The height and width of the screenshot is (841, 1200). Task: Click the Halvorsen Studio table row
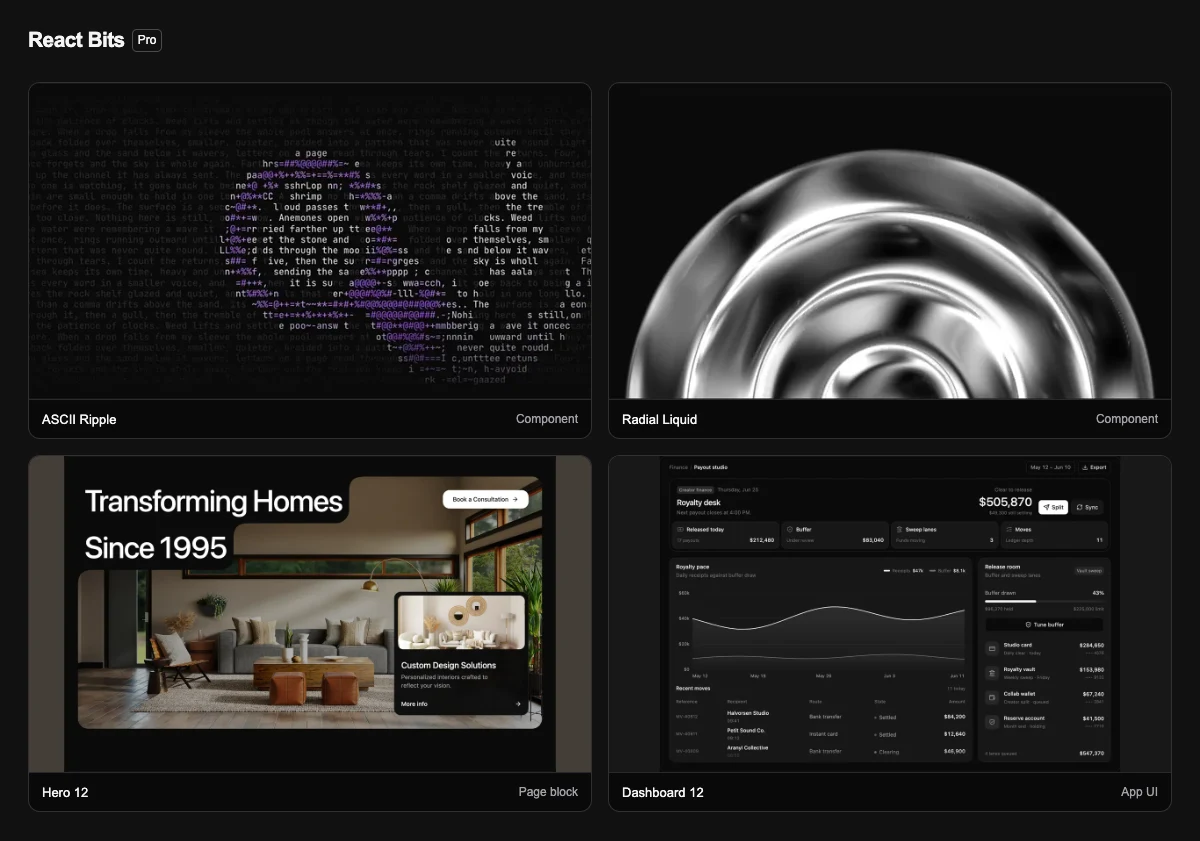pyautogui.click(x=820, y=716)
